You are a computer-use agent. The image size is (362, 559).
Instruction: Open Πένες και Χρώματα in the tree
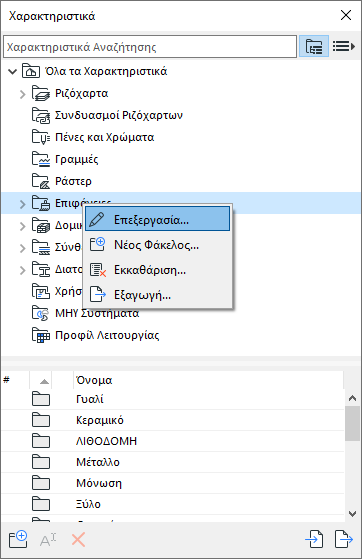point(104,137)
